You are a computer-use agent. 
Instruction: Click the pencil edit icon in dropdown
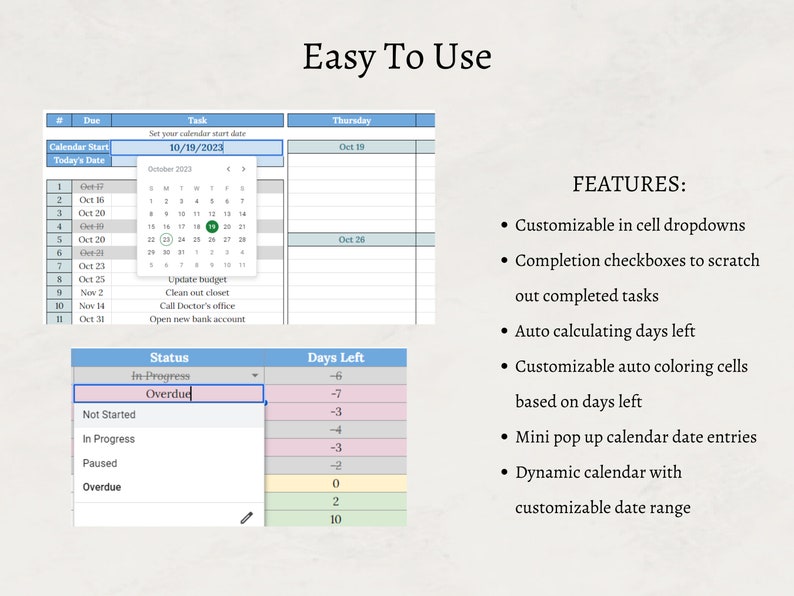coord(247,518)
